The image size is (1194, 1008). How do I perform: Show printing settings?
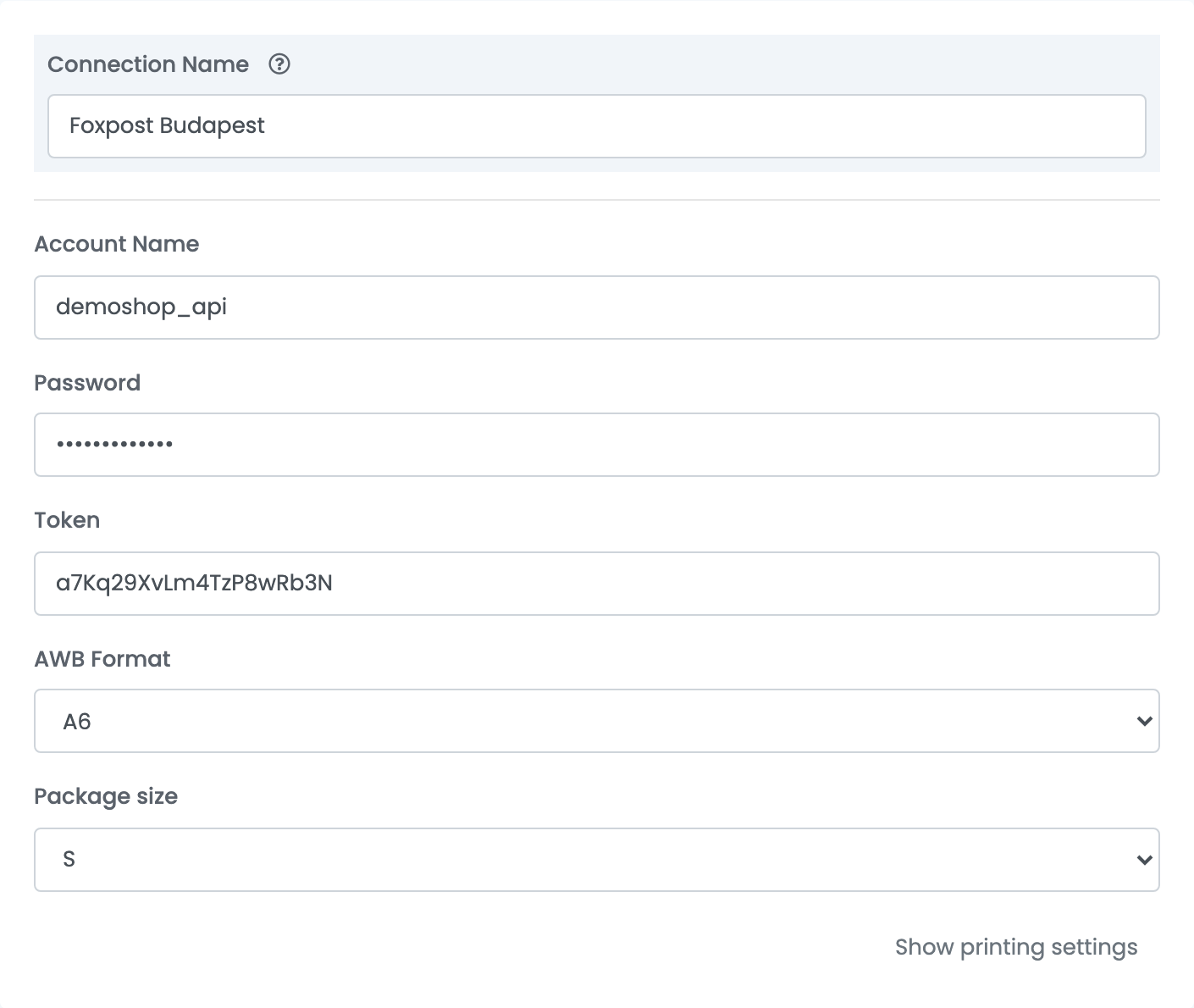(x=1016, y=947)
